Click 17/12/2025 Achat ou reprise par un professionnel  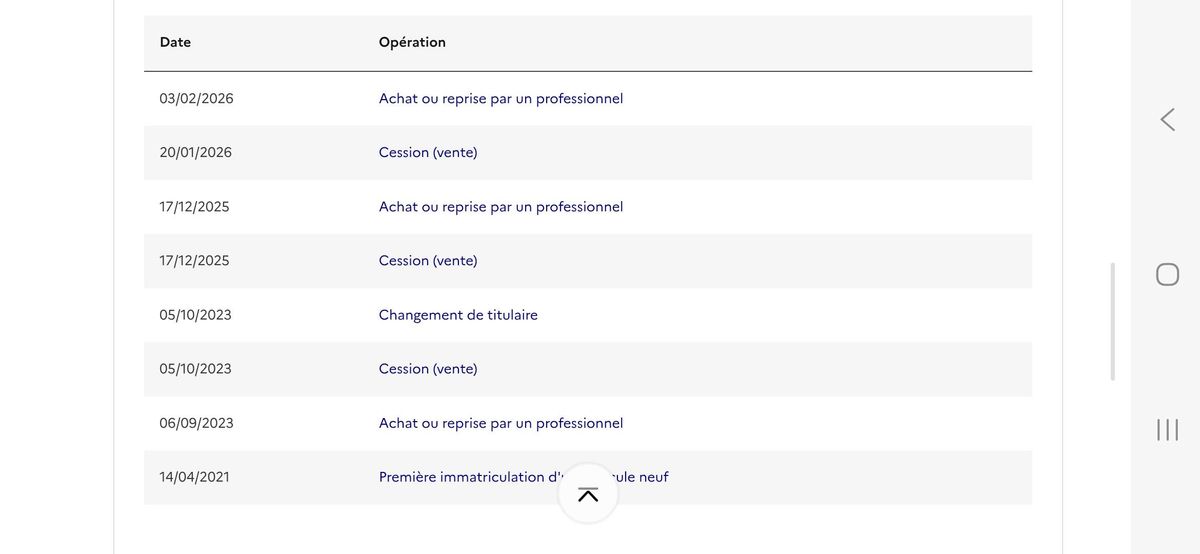(500, 207)
